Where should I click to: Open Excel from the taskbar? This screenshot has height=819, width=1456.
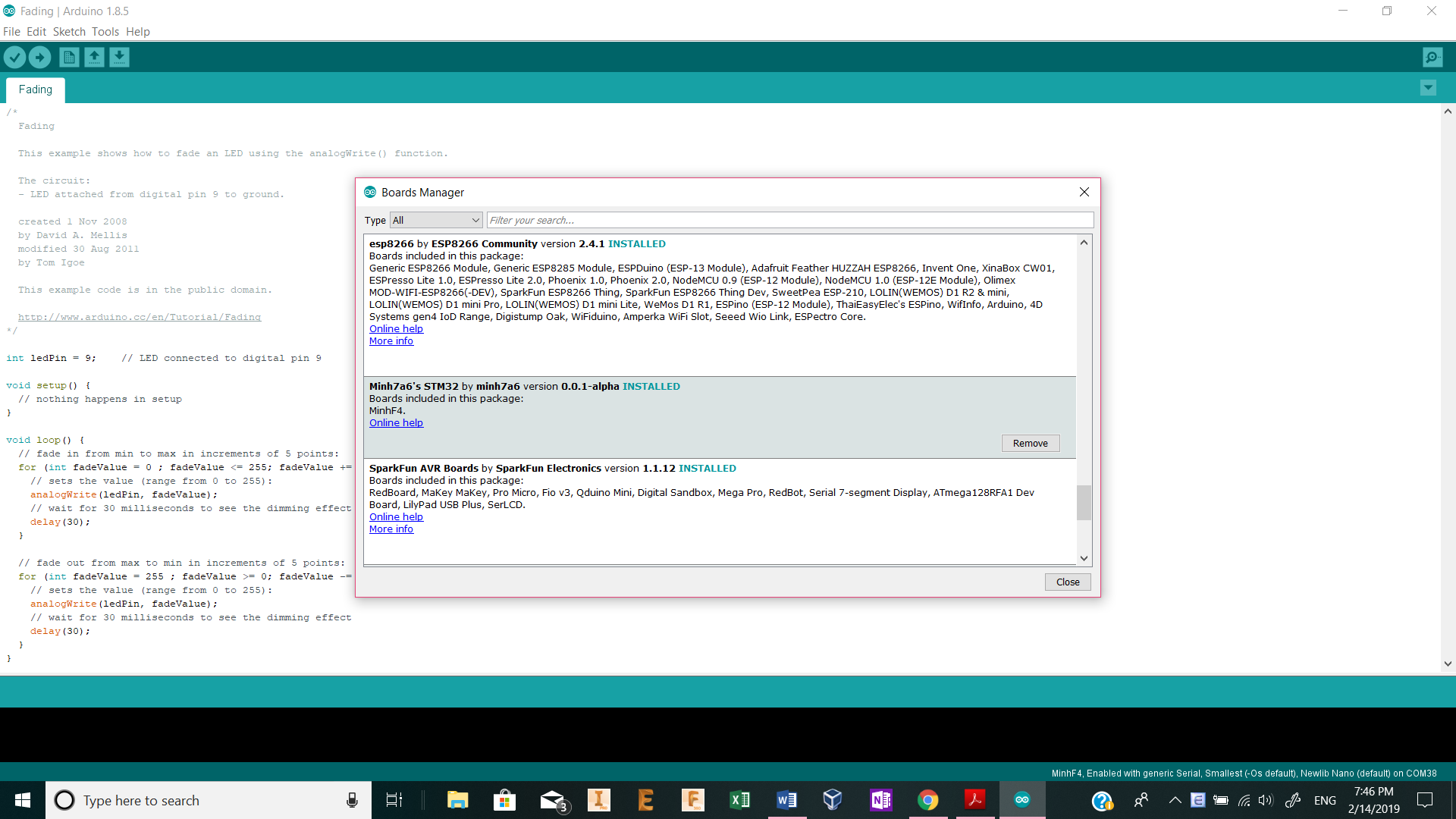pos(739,800)
